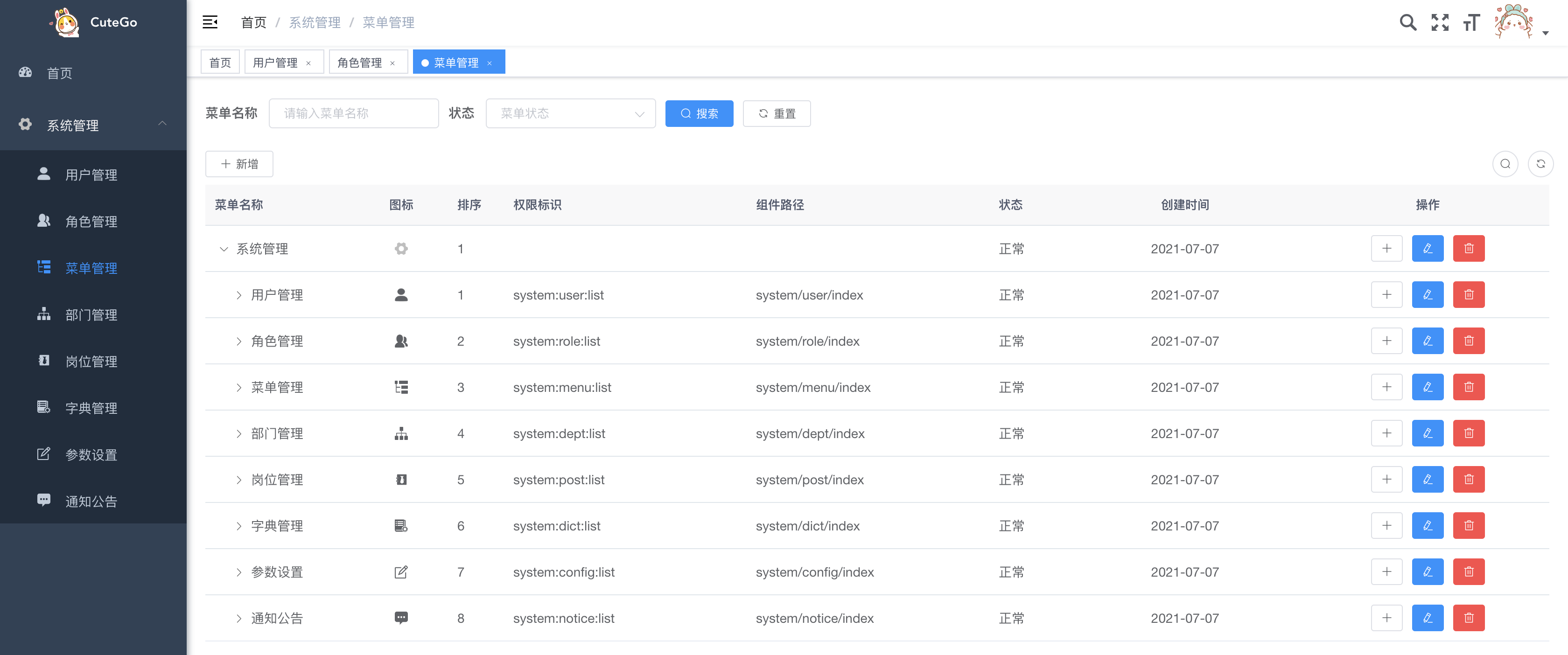The width and height of the screenshot is (1568, 655).
Task: Expand the 部门管理 tree row
Action: point(238,434)
